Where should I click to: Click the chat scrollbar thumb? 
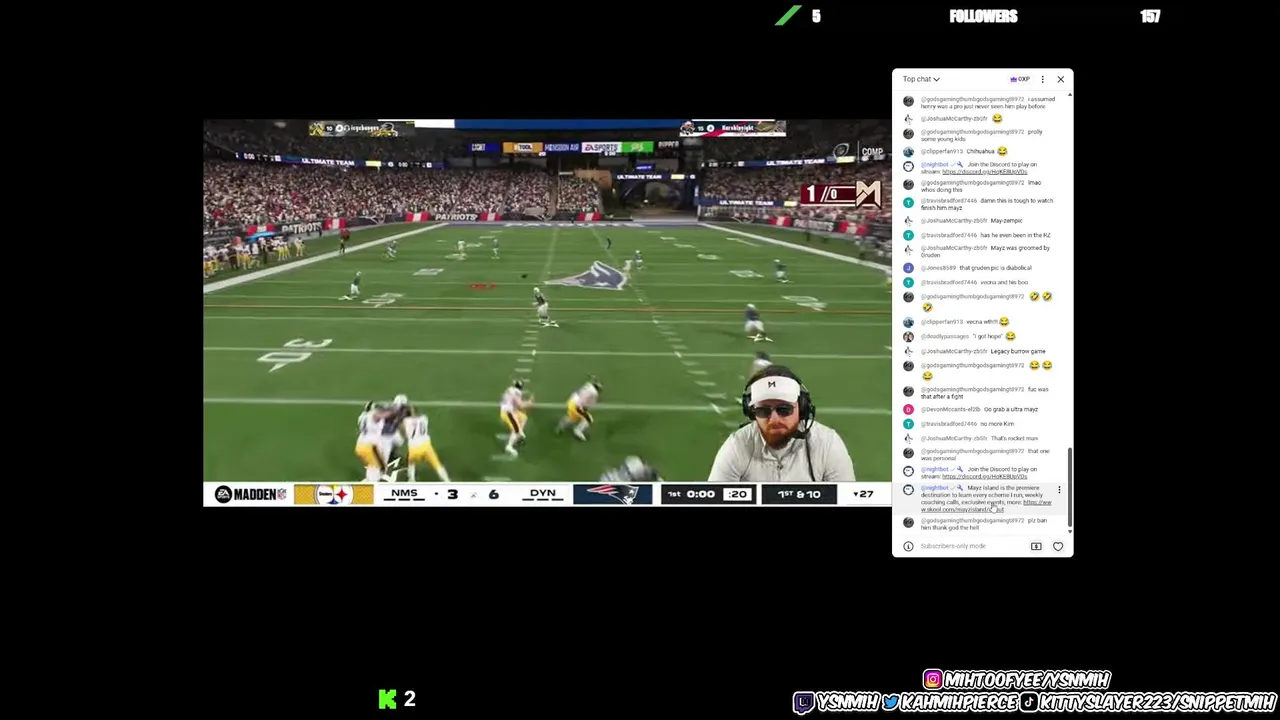(x=1069, y=488)
